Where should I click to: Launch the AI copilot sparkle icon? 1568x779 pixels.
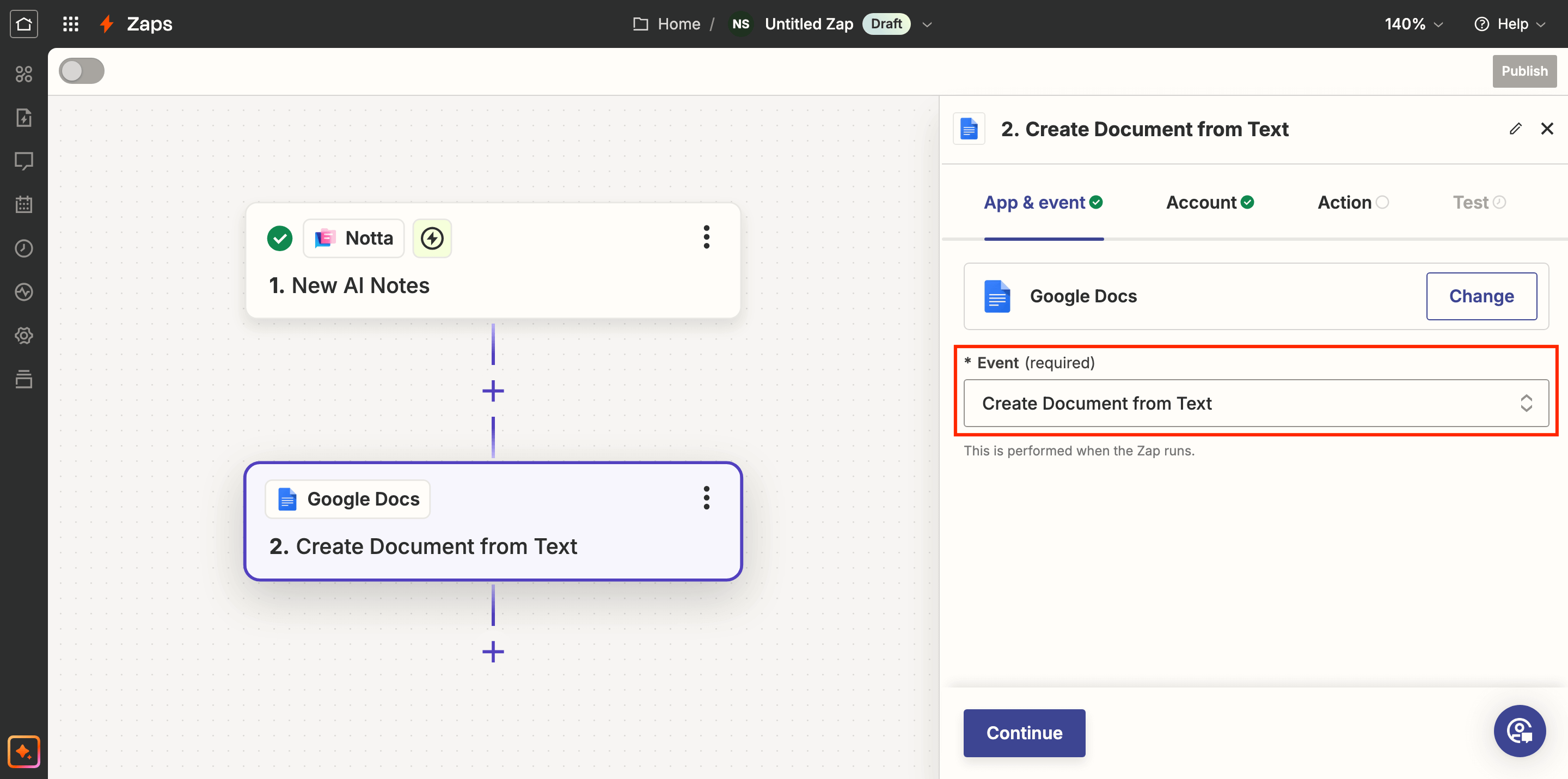24,751
